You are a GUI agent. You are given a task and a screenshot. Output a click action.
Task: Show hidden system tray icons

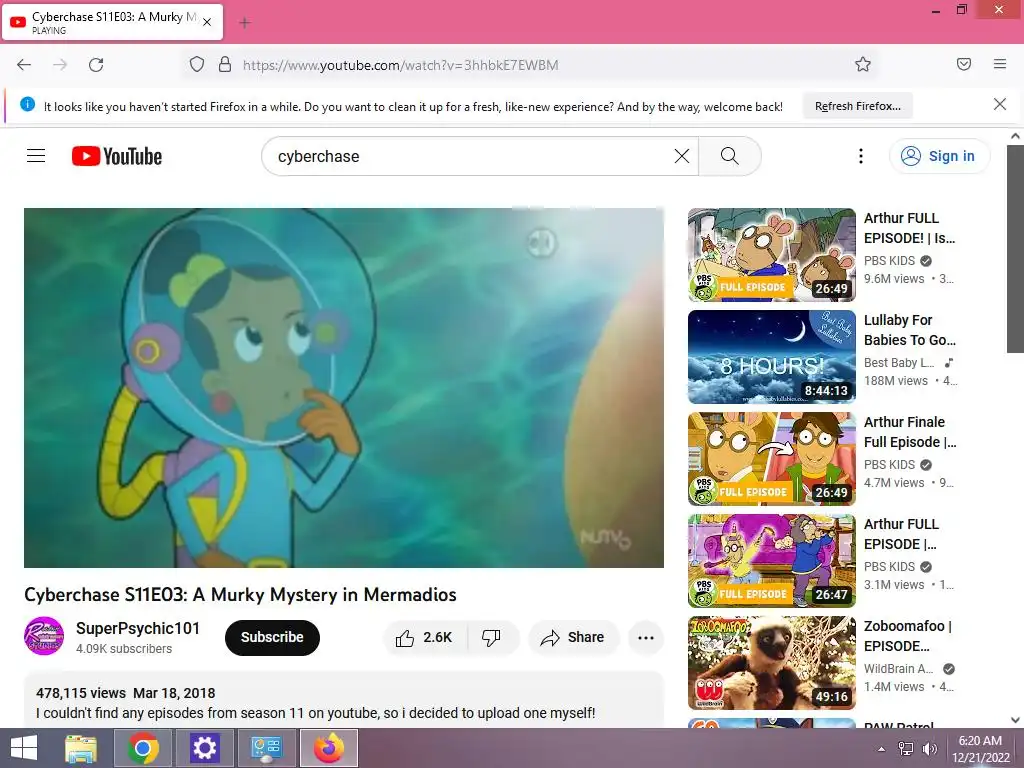click(882, 749)
